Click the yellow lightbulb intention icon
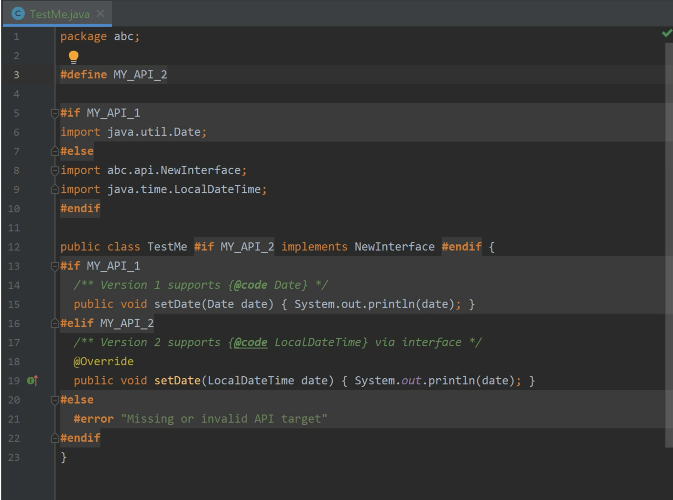The height and width of the screenshot is (500, 673). 73,57
